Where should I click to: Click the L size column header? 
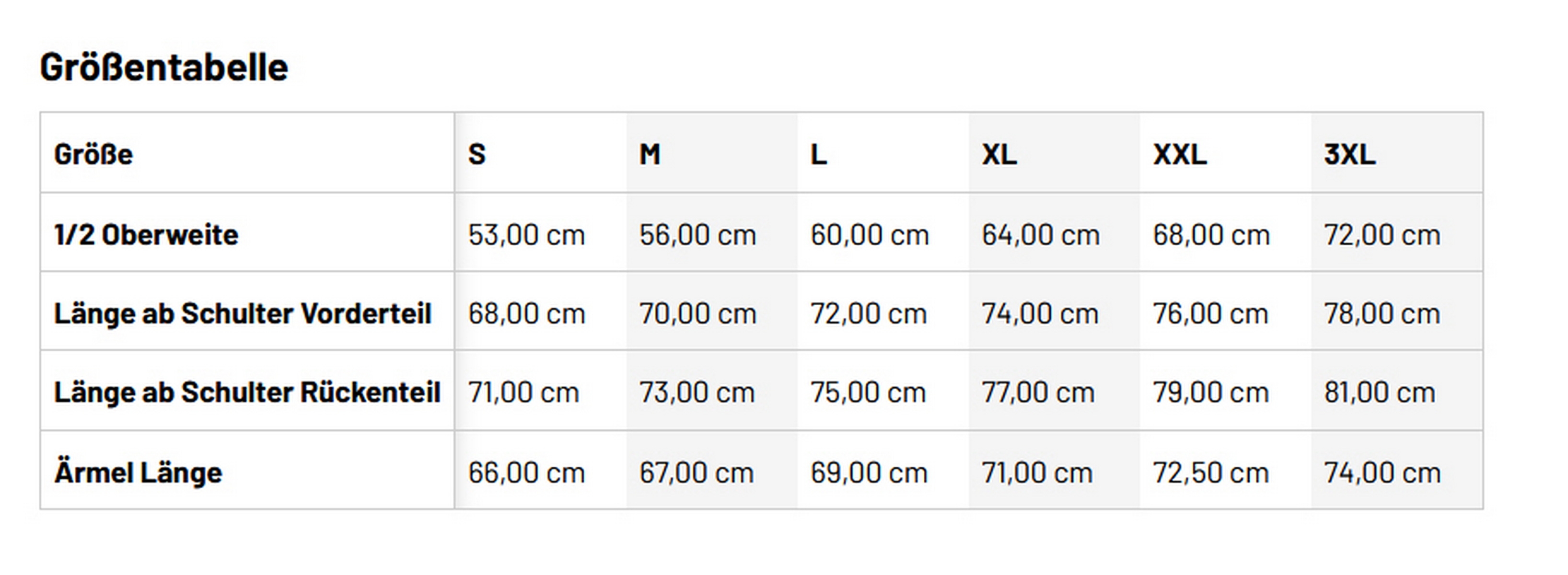click(819, 154)
